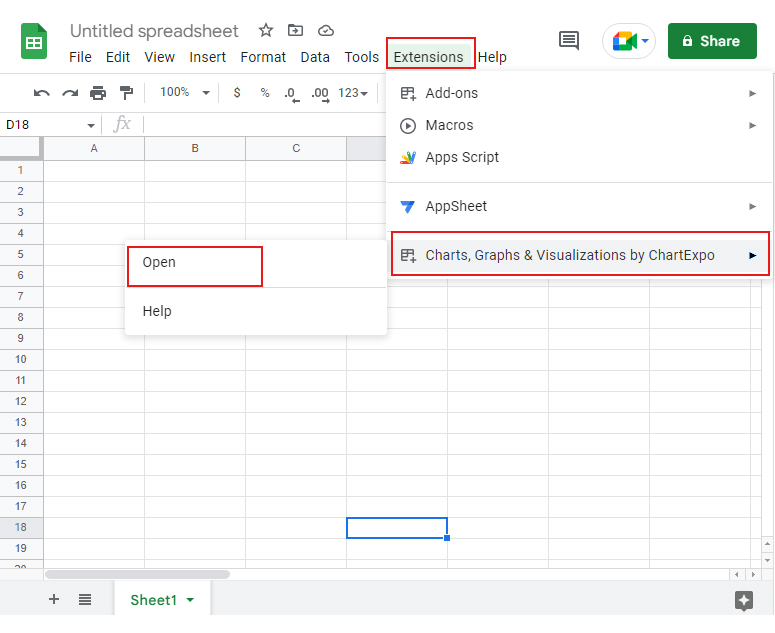Select column C header

(296, 148)
